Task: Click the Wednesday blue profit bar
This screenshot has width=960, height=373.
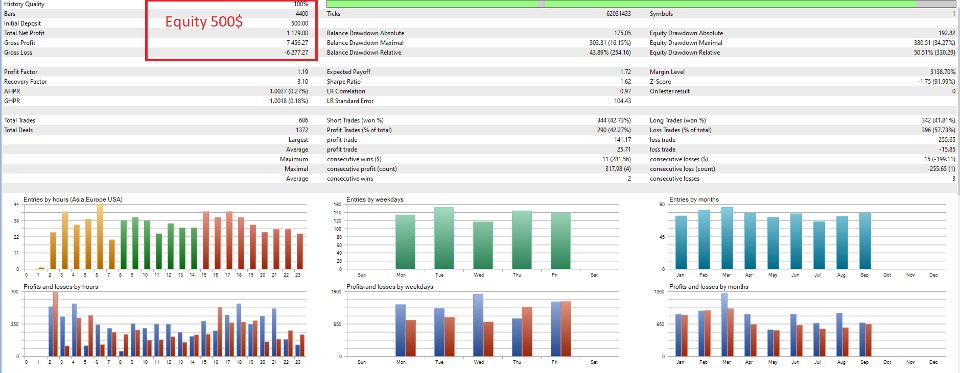Action: (478, 325)
